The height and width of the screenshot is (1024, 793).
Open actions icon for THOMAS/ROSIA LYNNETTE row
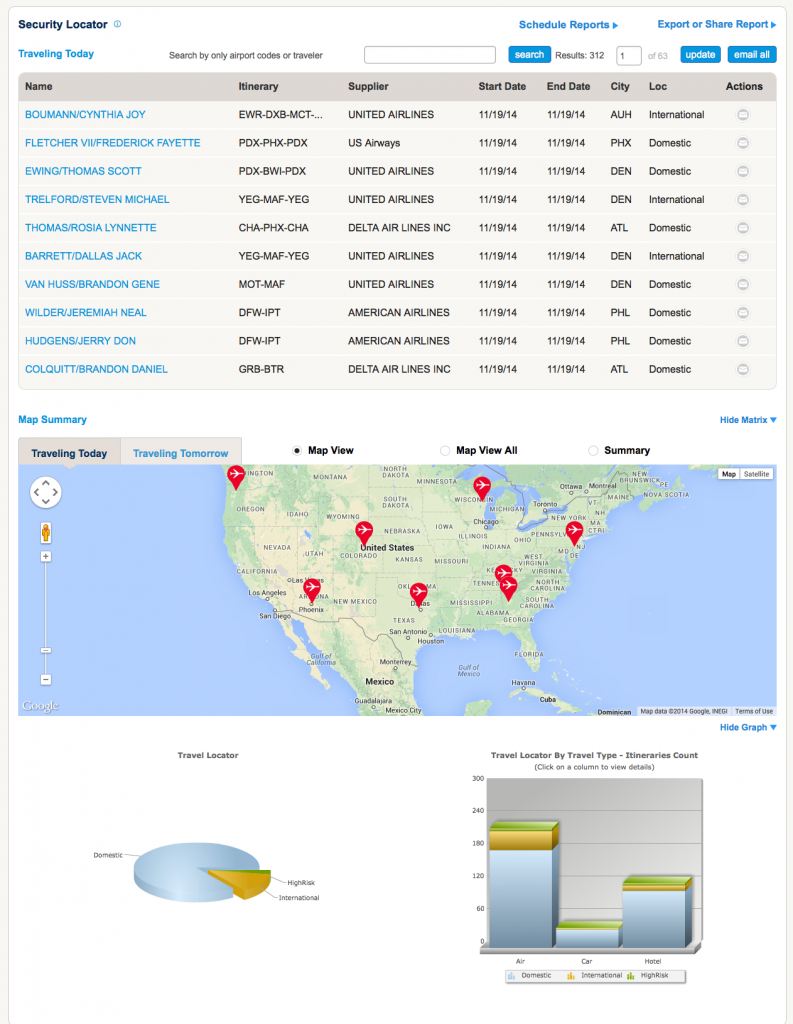tap(743, 228)
